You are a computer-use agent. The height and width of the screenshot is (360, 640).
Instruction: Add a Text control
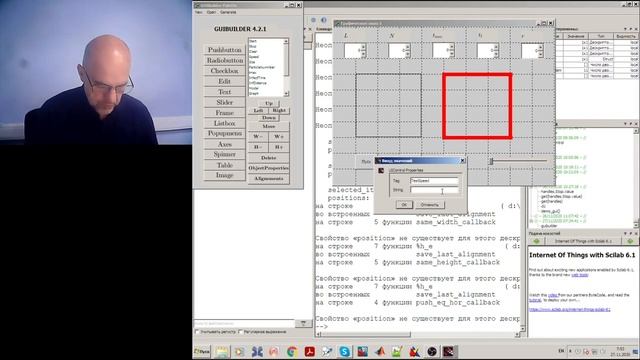pos(224,92)
